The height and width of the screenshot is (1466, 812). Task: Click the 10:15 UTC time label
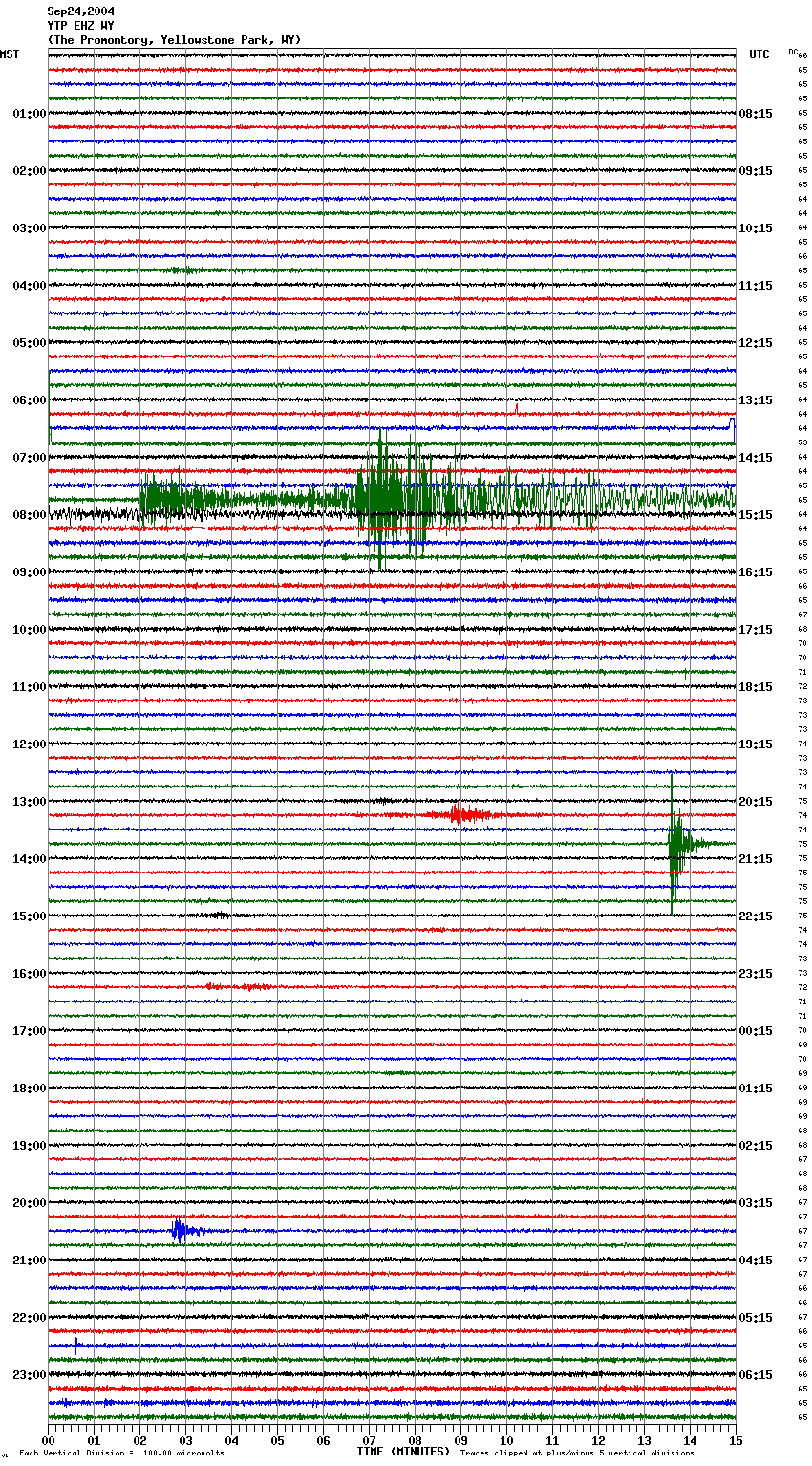pos(756,228)
